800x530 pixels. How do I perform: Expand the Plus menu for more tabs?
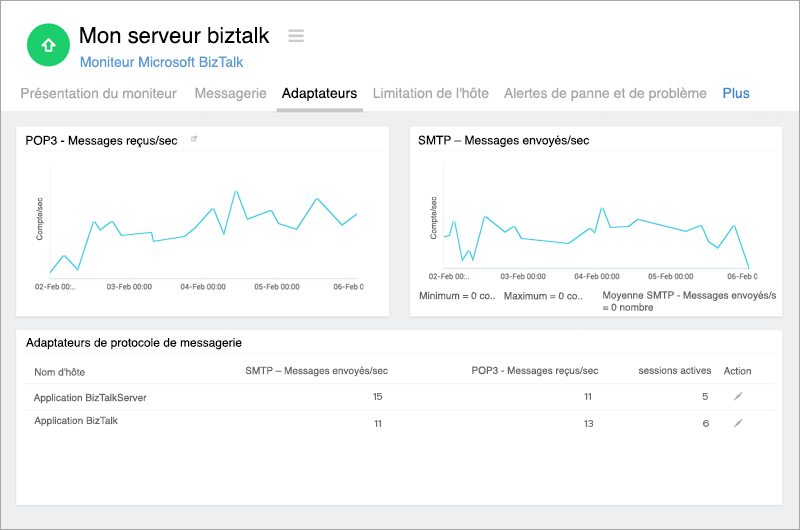pyautogui.click(x=736, y=93)
